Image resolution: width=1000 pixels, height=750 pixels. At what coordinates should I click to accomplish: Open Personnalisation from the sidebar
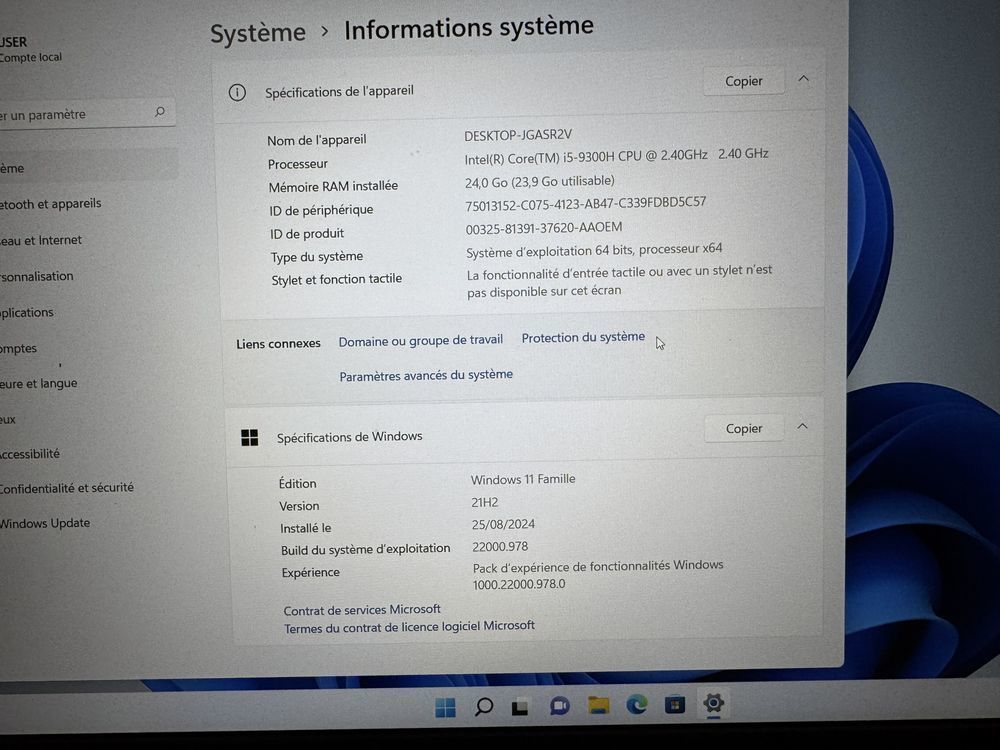coord(36,276)
